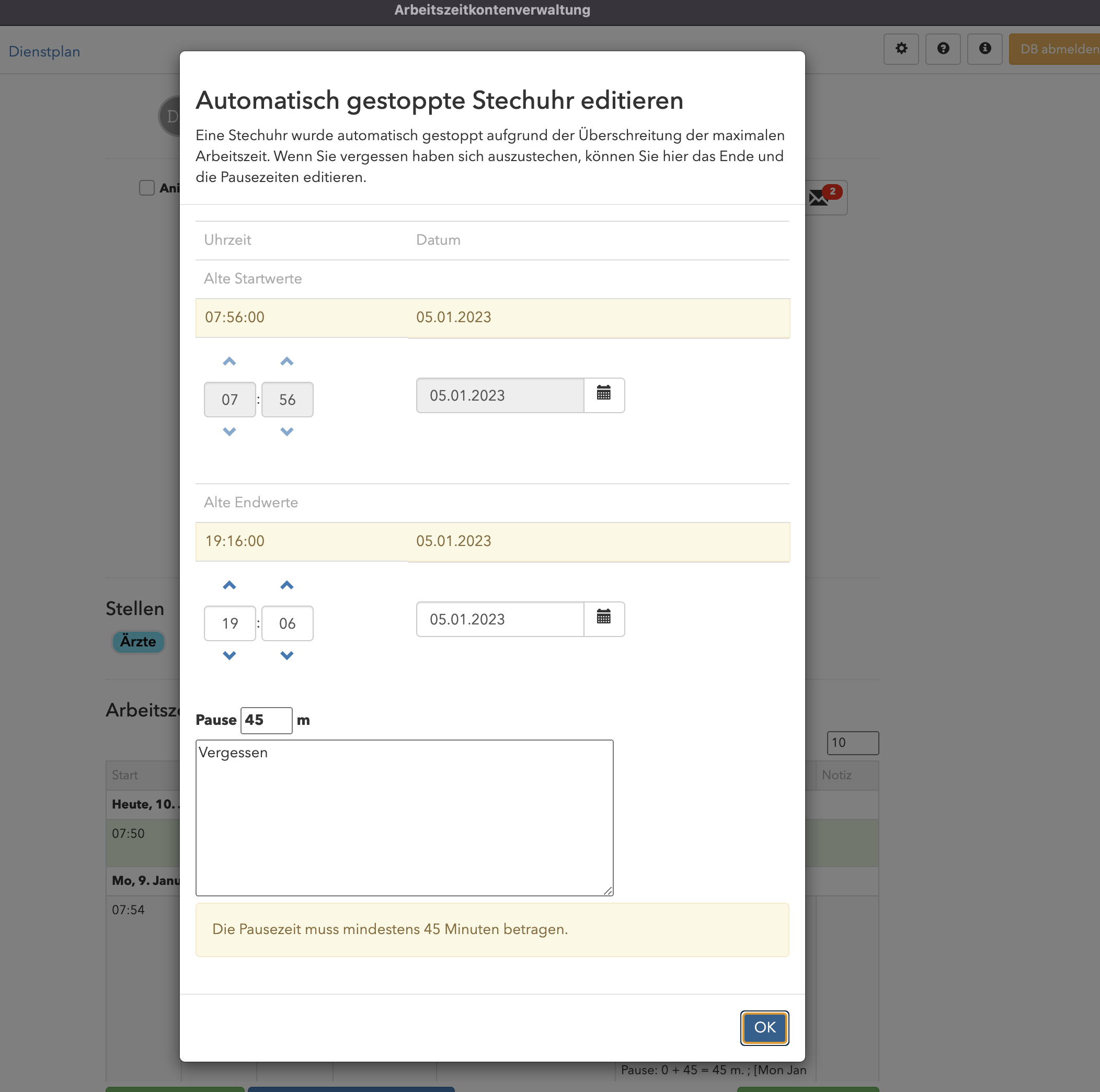
Task: Increase the start hour with up chevron
Action: tap(230, 361)
